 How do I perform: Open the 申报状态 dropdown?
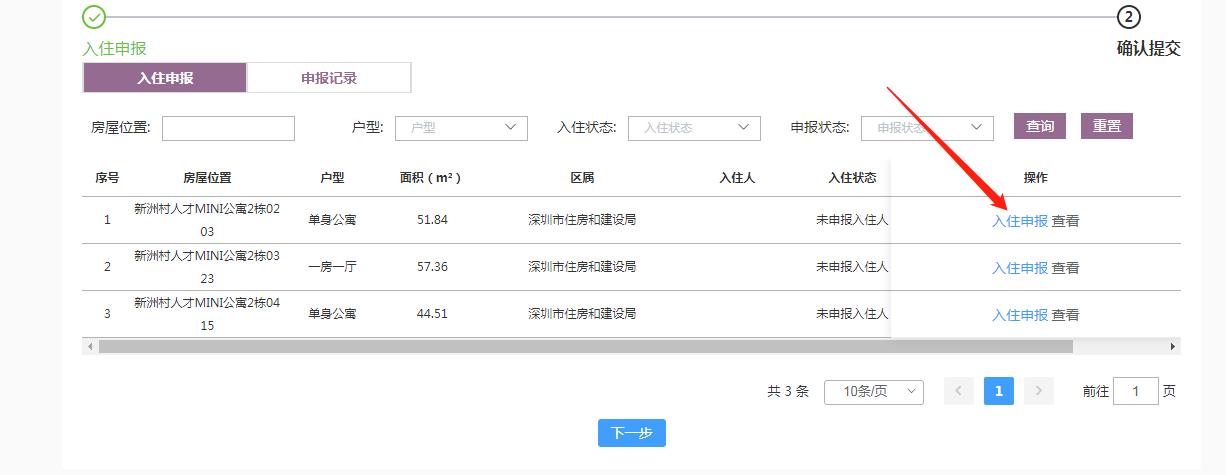tap(927, 128)
